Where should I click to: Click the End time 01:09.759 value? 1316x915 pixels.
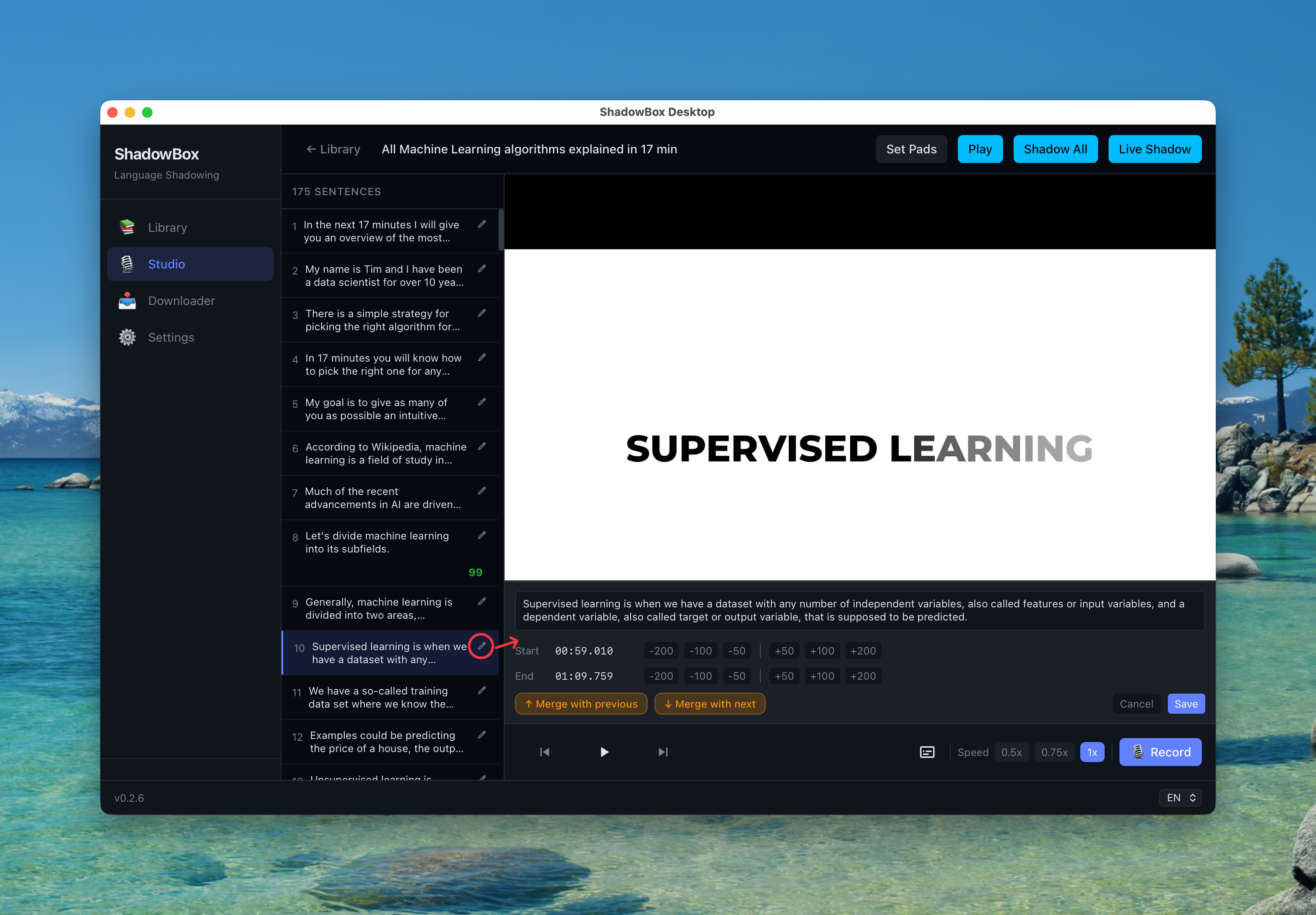click(584, 676)
